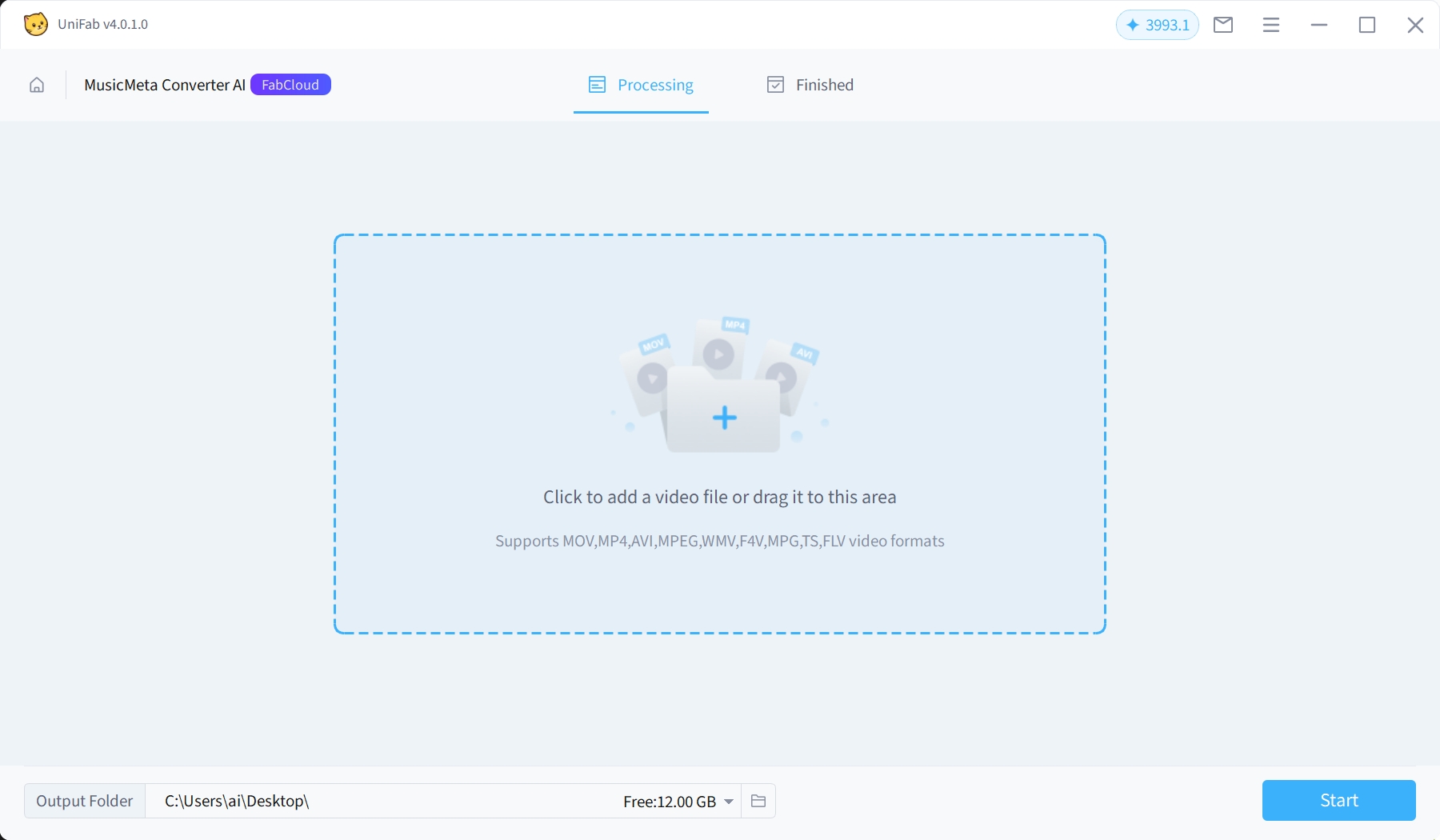Click the MP4 file illustration icon

pyautogui.click(x=720, y=344)
